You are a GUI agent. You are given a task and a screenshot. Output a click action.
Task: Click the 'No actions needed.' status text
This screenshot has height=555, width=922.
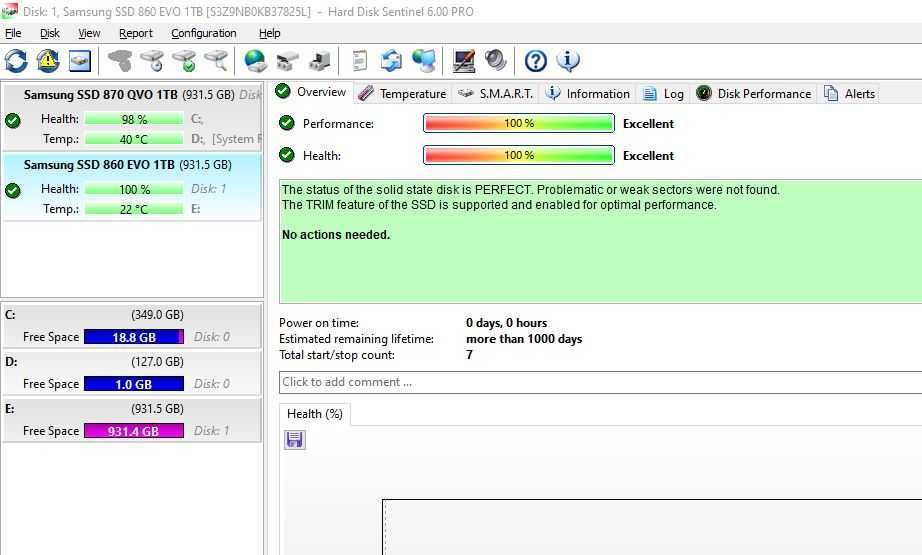click(x=336, y=235)
